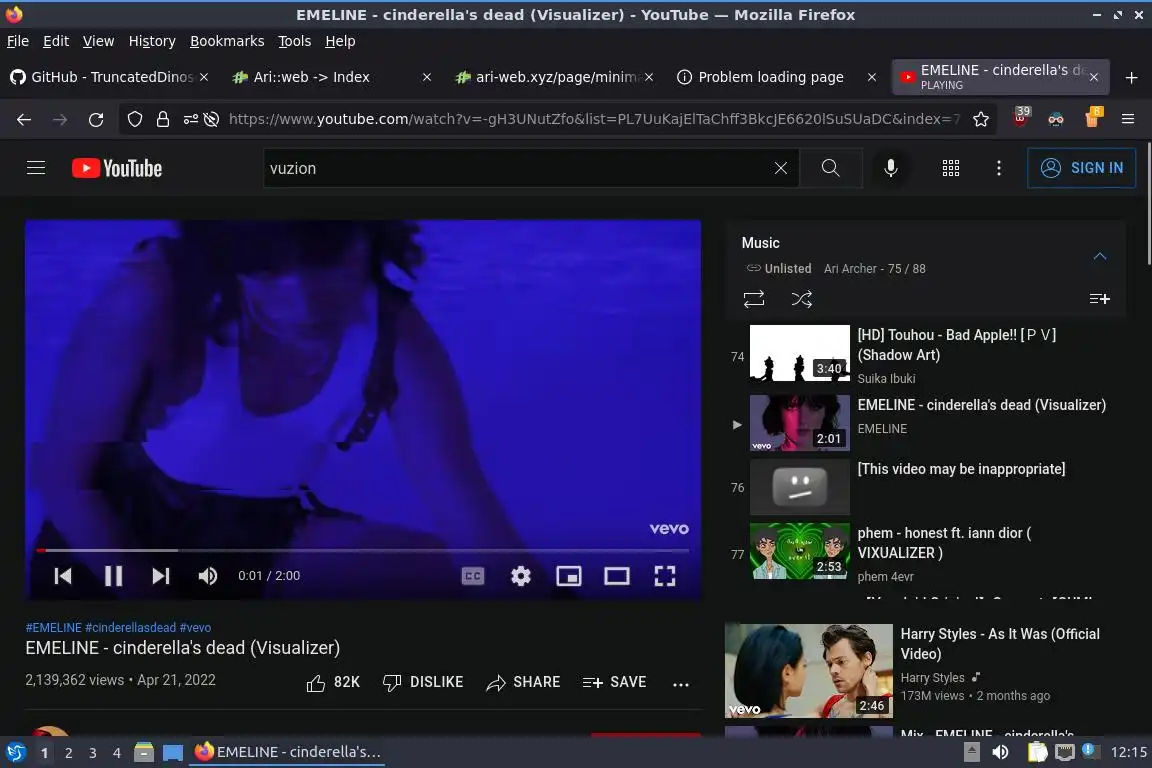
Task: Save the playlist with the add icon
Action: 1099,299
